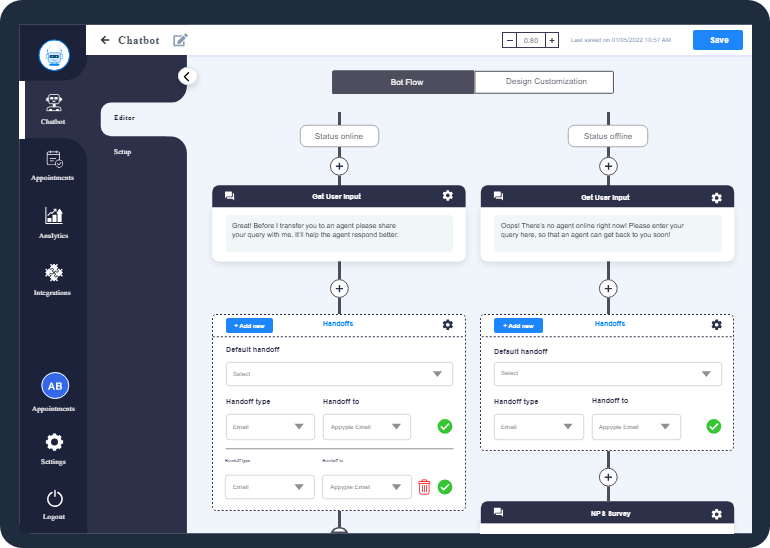The height and width of the screenshot is (548, 770).
Task: Click the 'Oops! There's no agent online' message
Action: click(608, 233)
